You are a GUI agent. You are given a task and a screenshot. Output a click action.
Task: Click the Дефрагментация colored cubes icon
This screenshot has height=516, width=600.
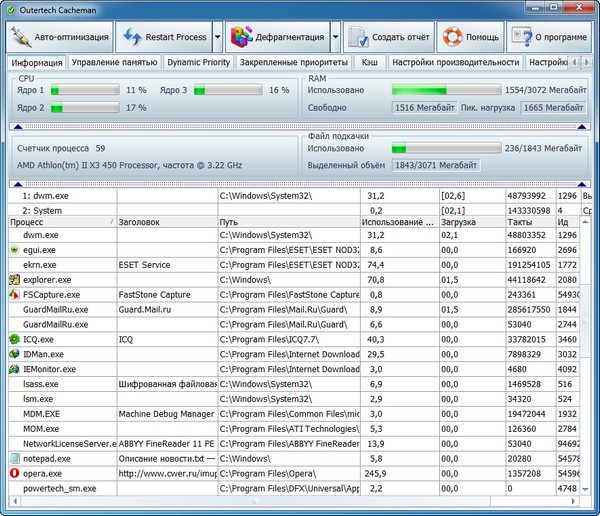tap(240, 38)
